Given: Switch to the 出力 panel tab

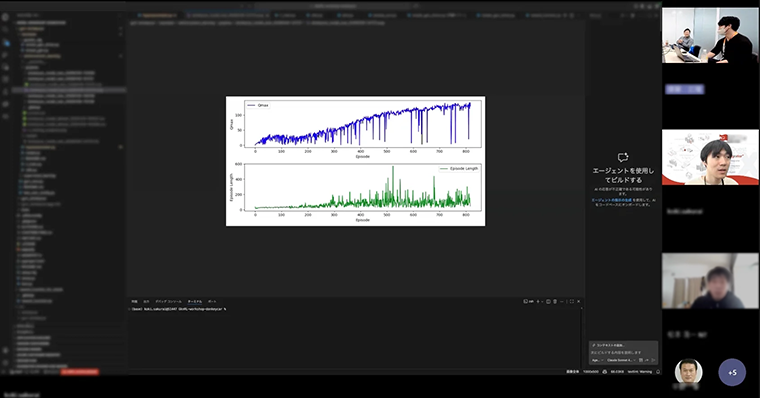Looking at the screenshot, I should 146,302.
